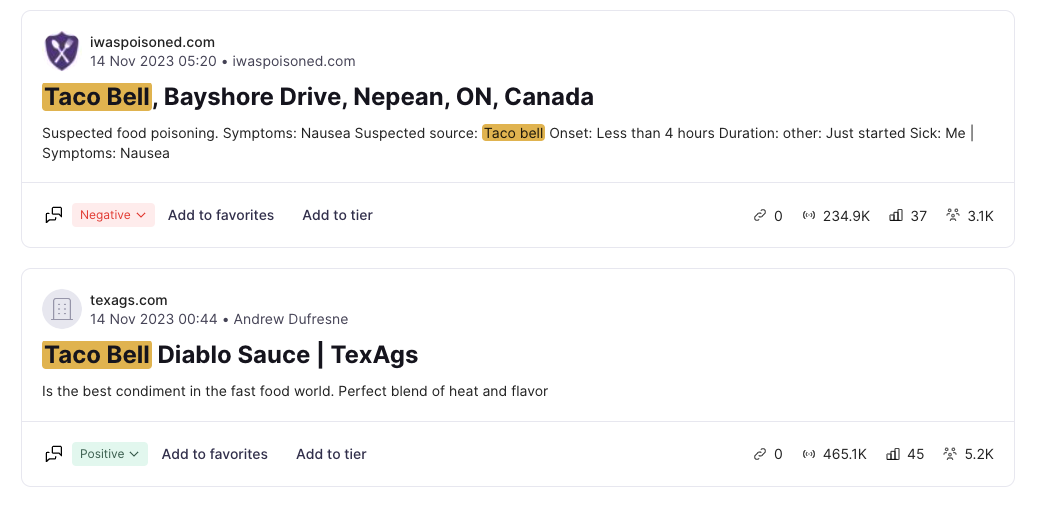The width and height of the screenshot is (1038, 506).
Task: Open the Negative sentiment dropdown
Action: point(113,215)
